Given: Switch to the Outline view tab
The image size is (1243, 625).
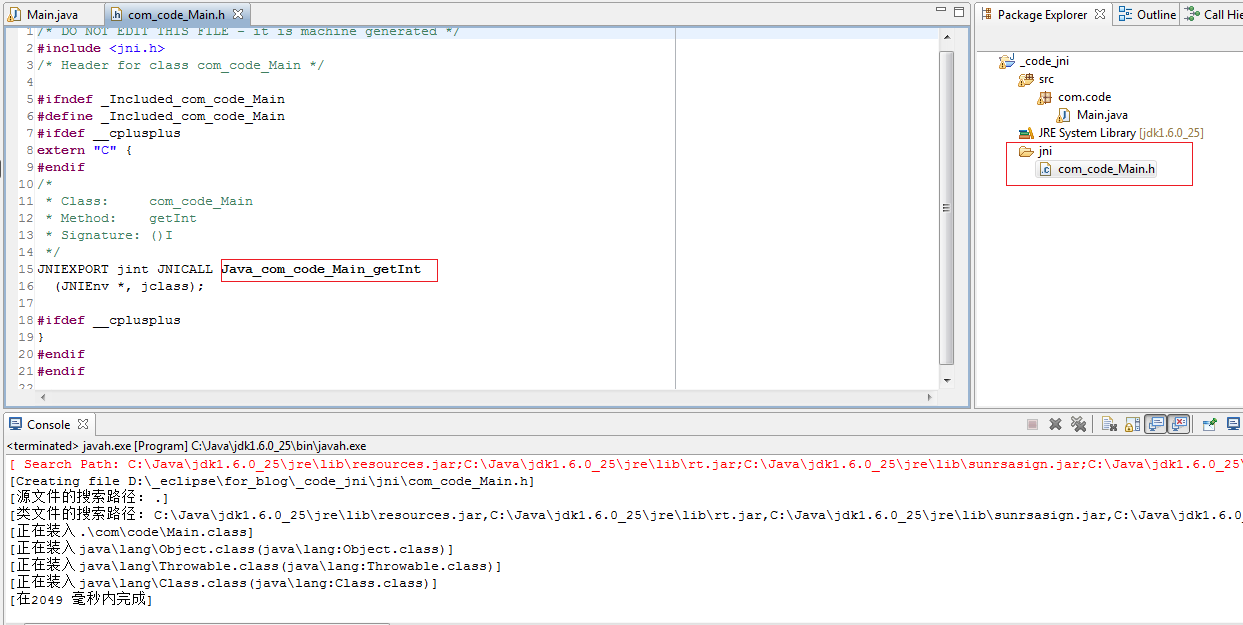Looking at the screenshot, I should [1146, 15].
